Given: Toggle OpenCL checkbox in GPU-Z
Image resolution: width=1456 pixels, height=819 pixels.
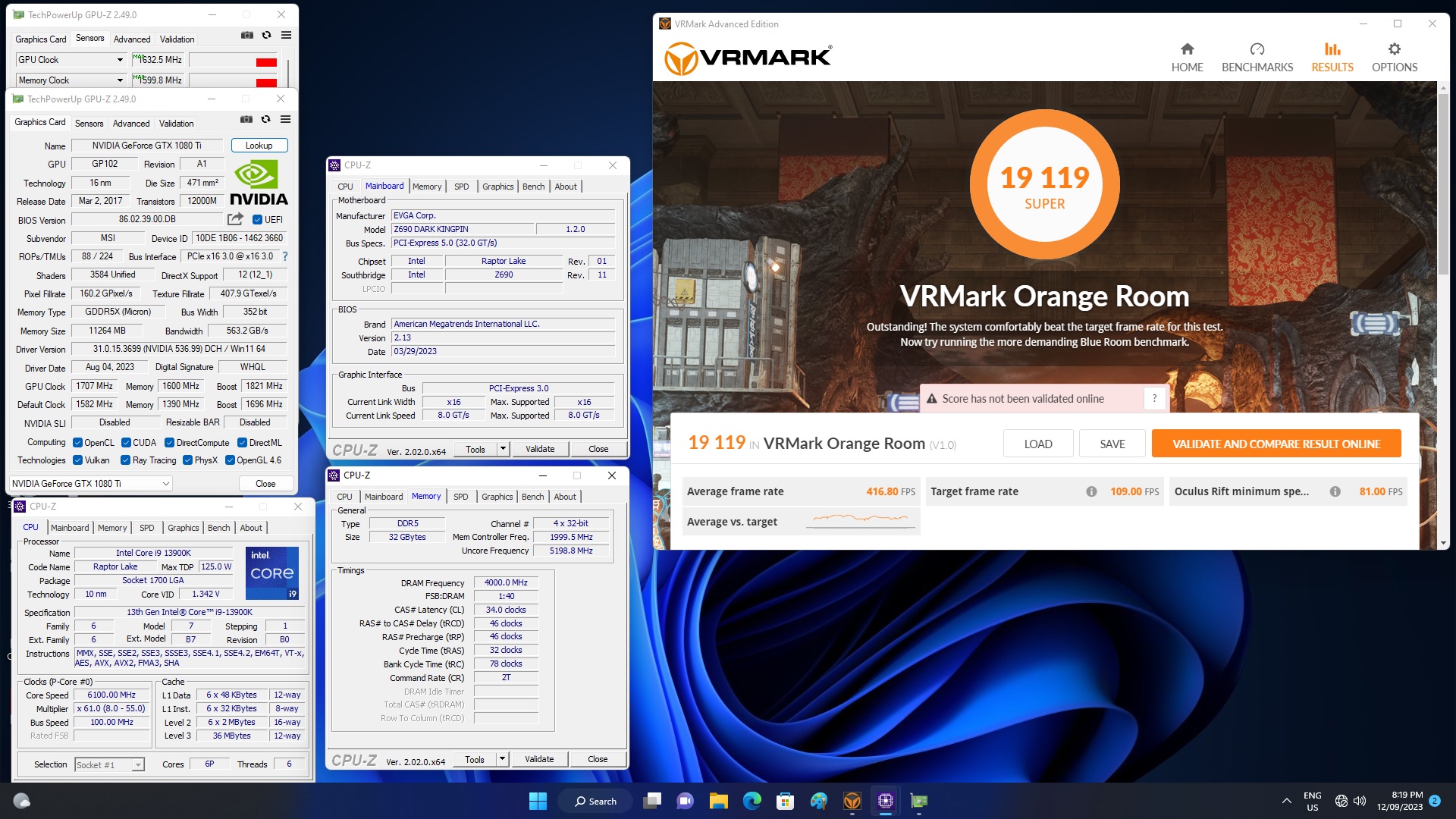Looking at the screenshot, I should (77, 443).
